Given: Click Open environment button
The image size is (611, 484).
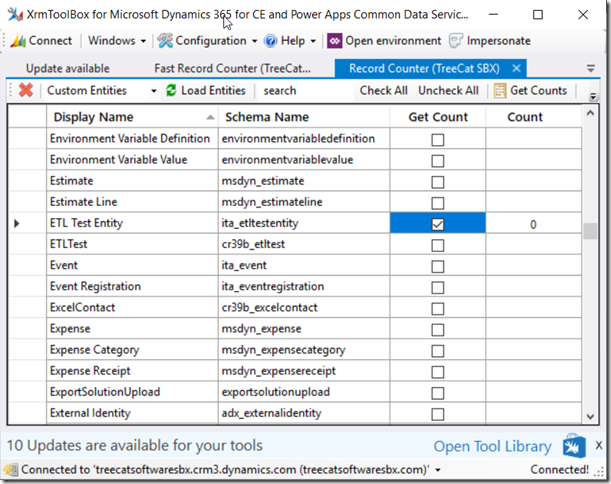Looking at the screenshot, I should (x=385, y=41).
